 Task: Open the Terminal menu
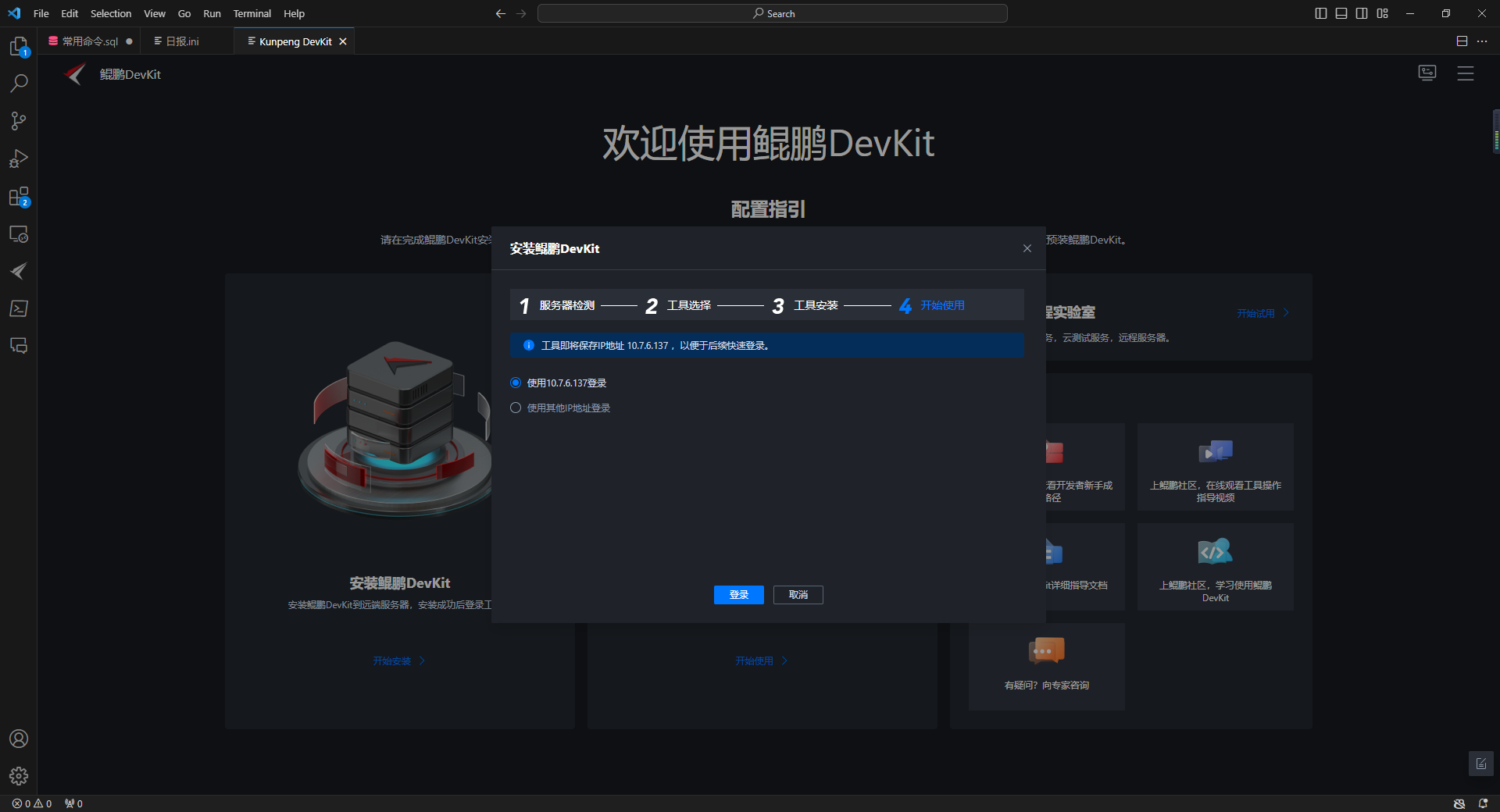[x=252, y=13]
